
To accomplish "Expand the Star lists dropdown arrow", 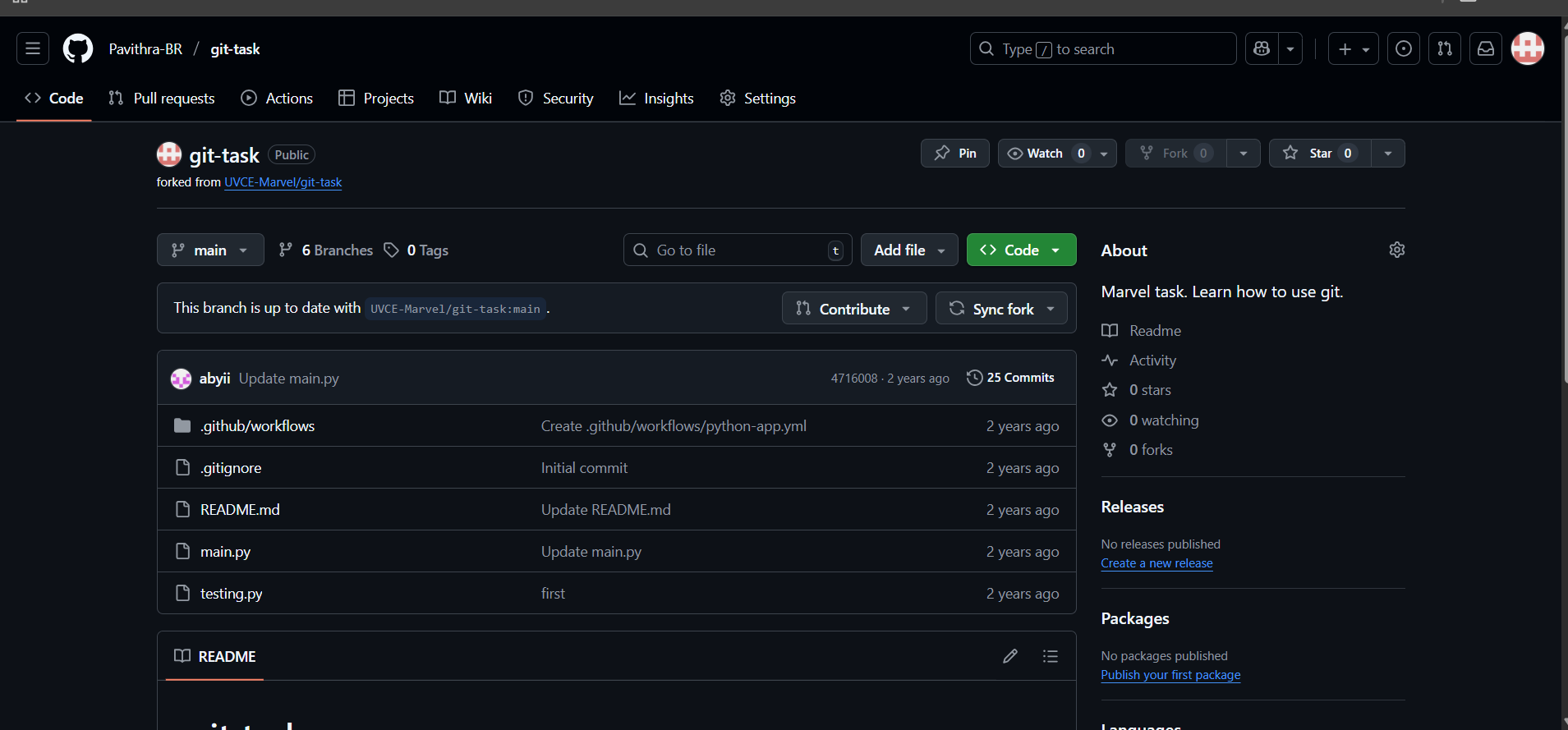I will click(1388, 154).
